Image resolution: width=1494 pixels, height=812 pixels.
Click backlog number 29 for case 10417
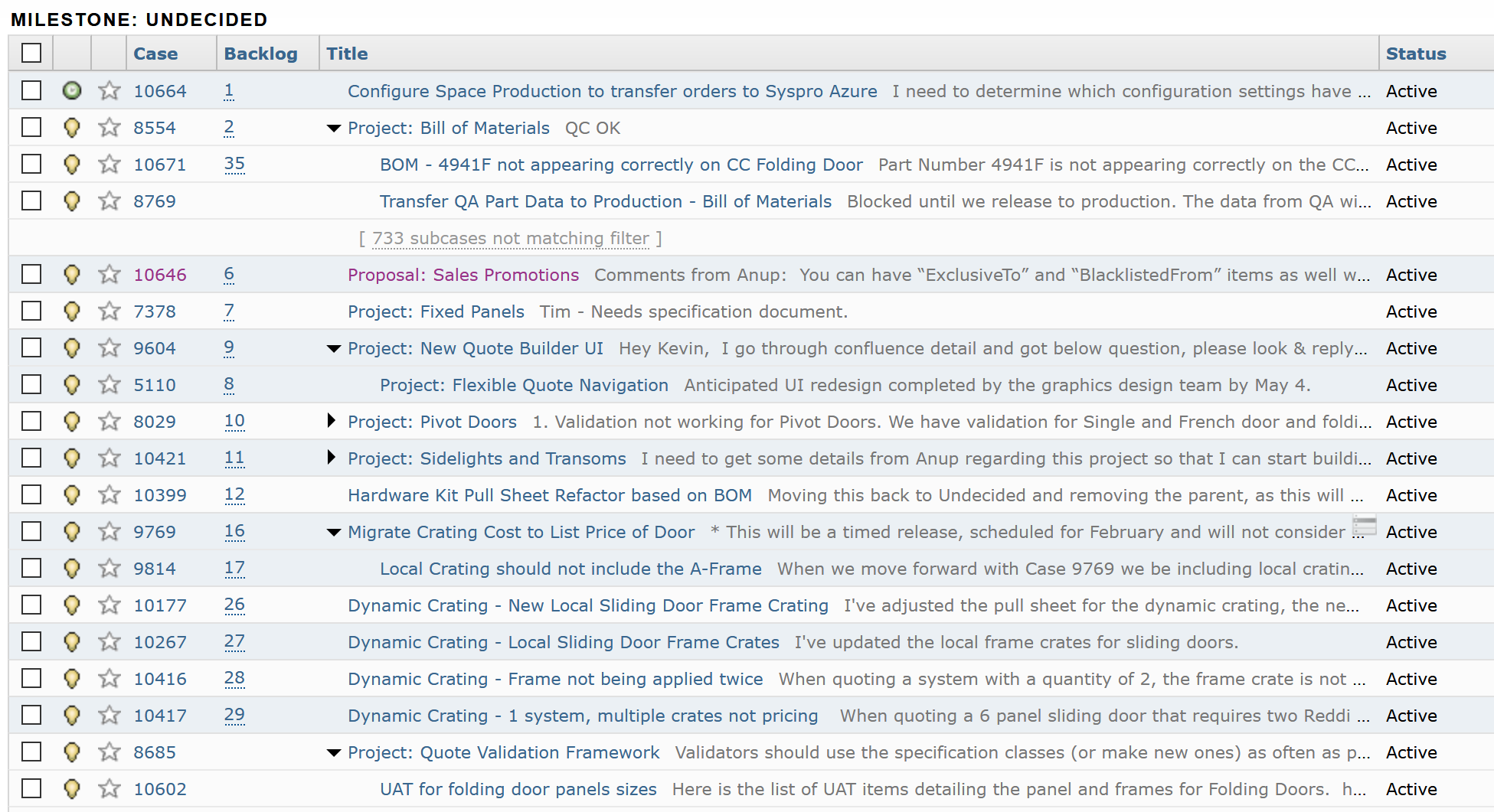click(x=234, y=716)
